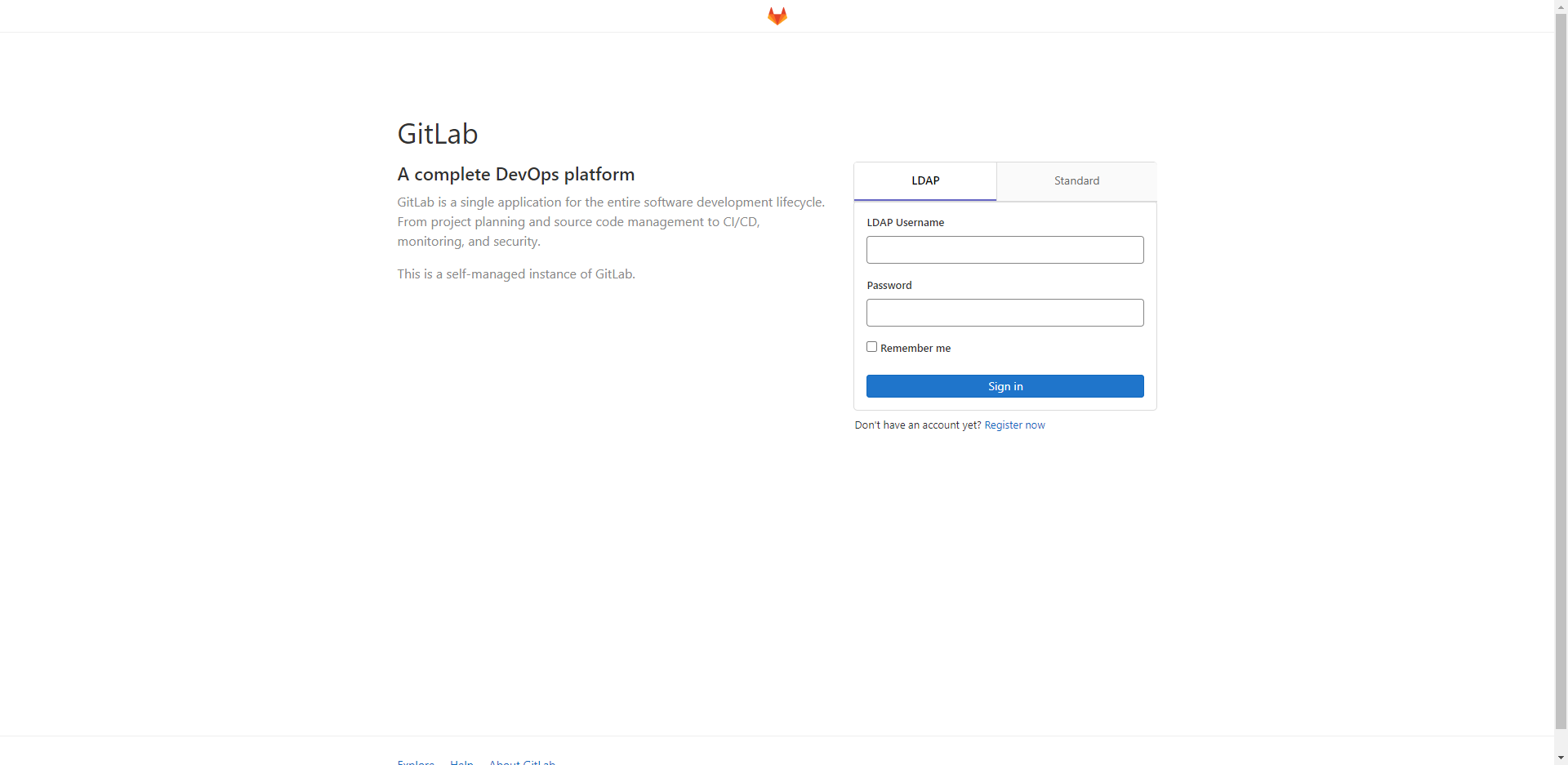The width and height of the screenshot is (1568, 765).
Task: Click the vertical scrollbar thumb
Action: (x=1561, y=367)
